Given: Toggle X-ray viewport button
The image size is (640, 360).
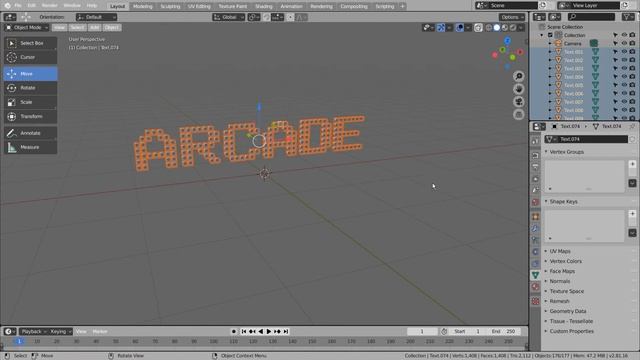Looking at the screenshot, I should pos(478,28).
